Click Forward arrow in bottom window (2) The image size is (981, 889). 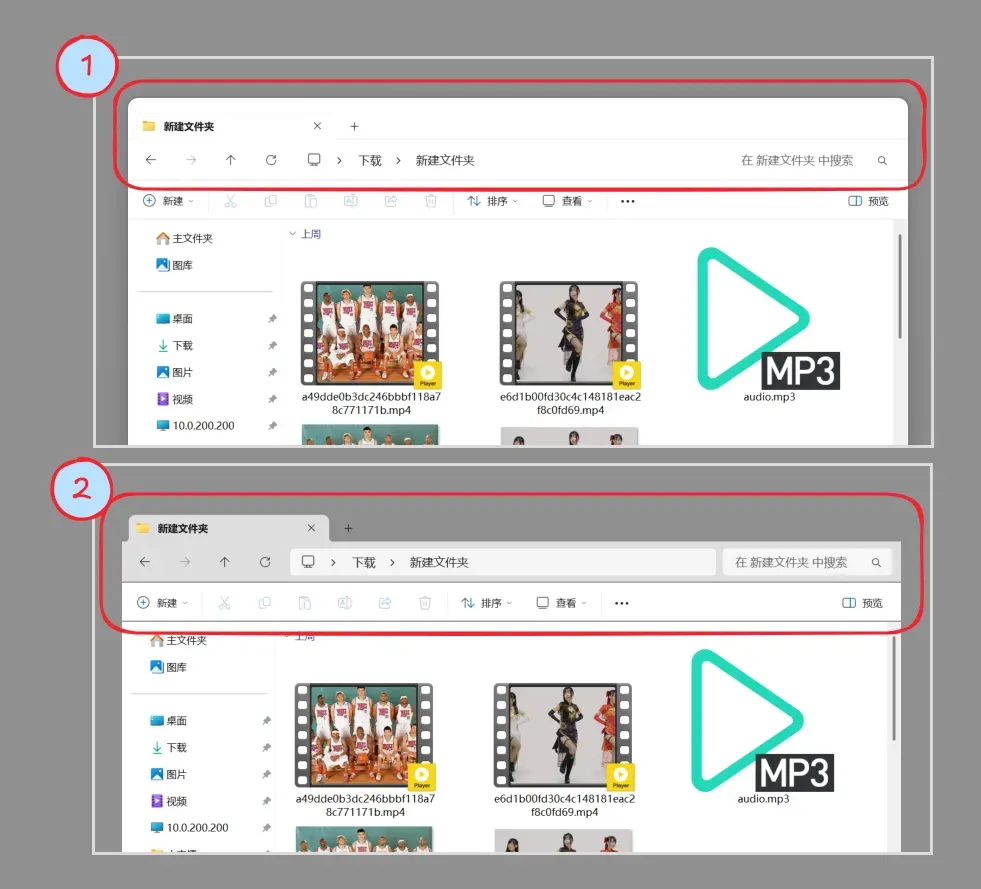click(185, 562)
